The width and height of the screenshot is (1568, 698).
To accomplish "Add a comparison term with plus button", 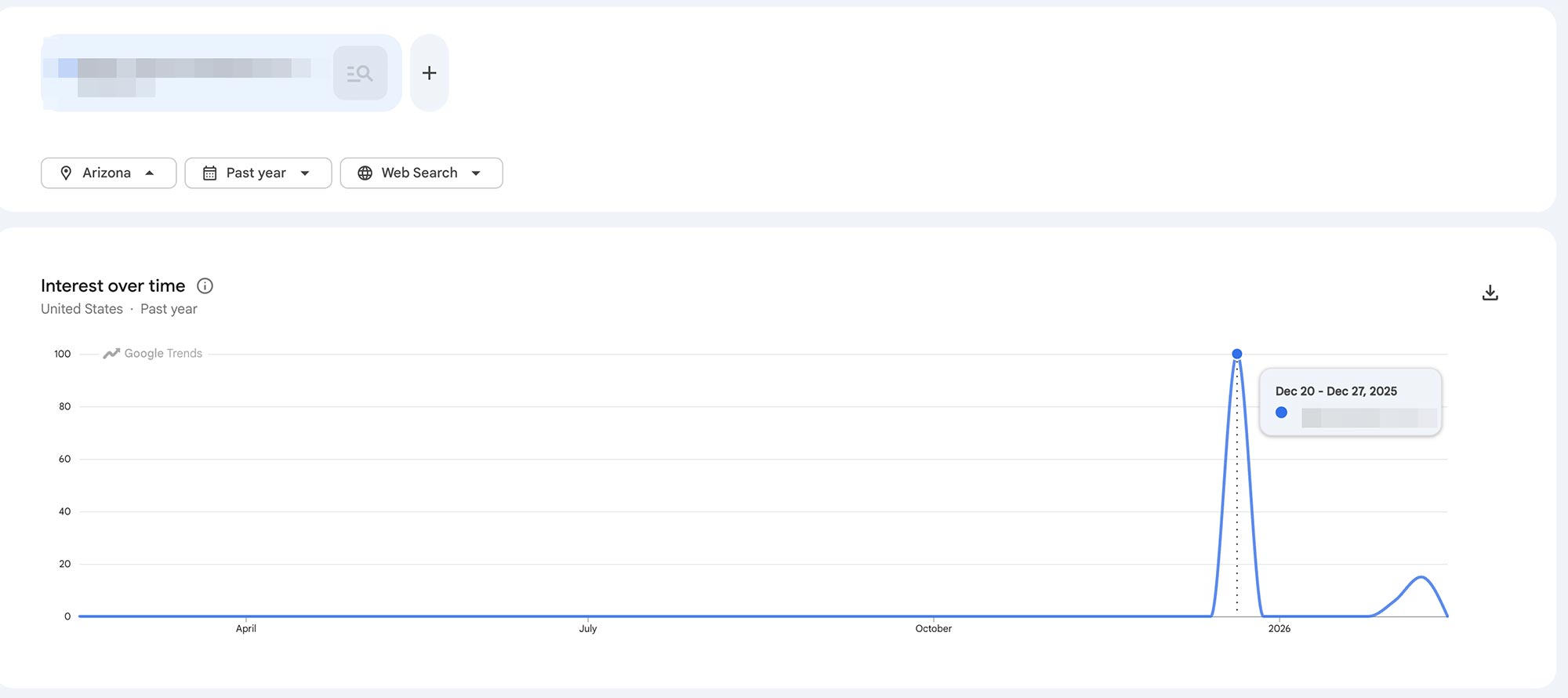I will [429, 73].
